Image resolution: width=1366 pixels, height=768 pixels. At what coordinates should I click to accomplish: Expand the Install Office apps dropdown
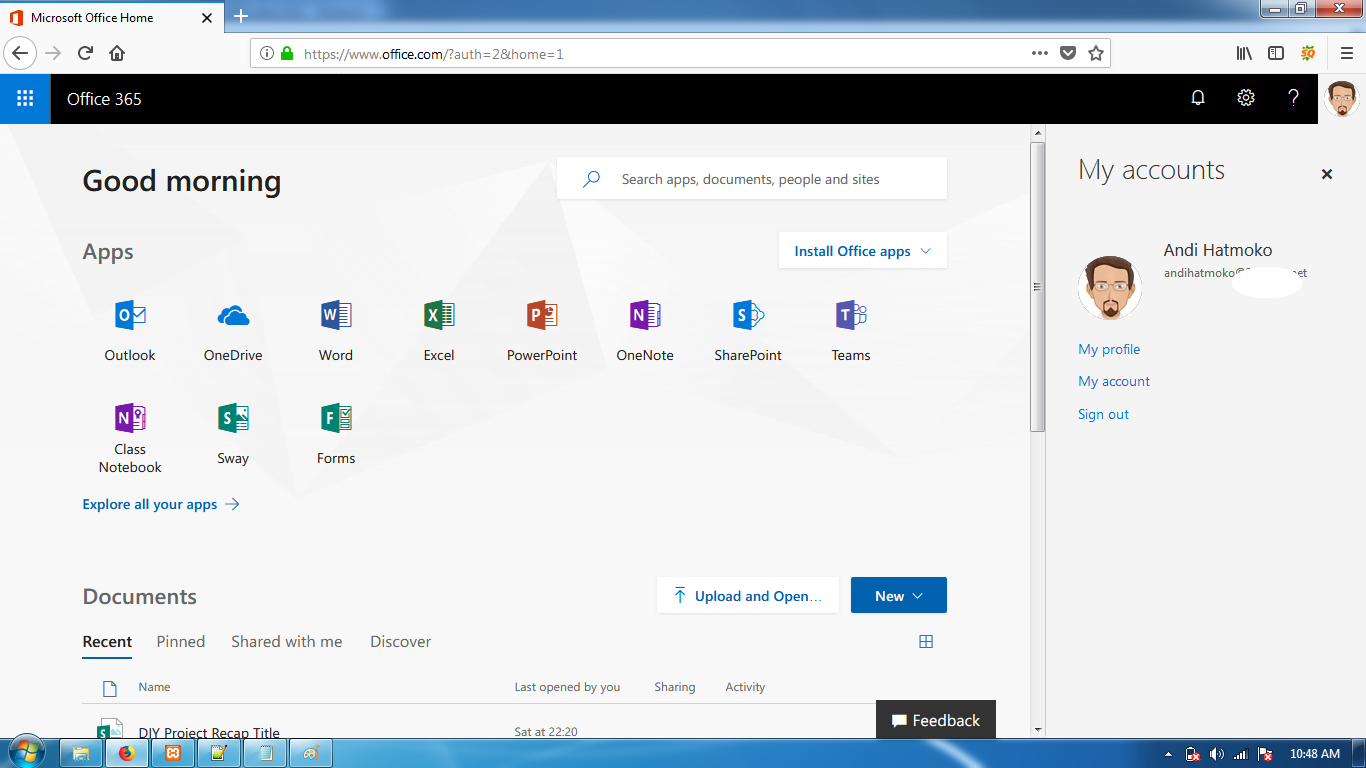pos(862,250)
